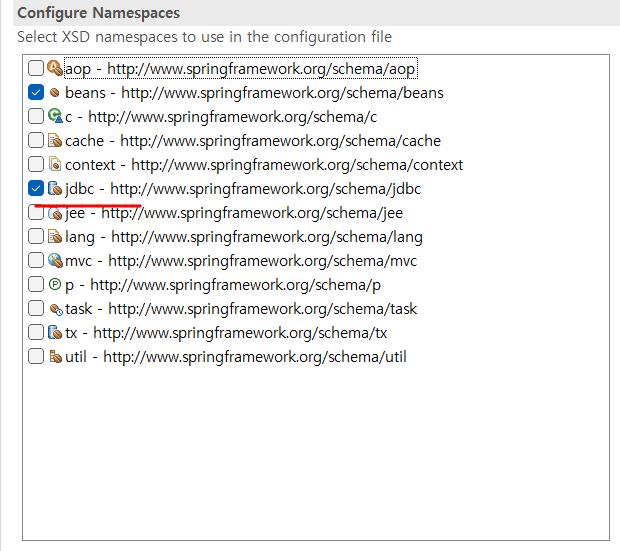The width and height of the screenshot is (620, 551).
Task: Tick the task namespace checkbox
Action: tap(36, 308)
